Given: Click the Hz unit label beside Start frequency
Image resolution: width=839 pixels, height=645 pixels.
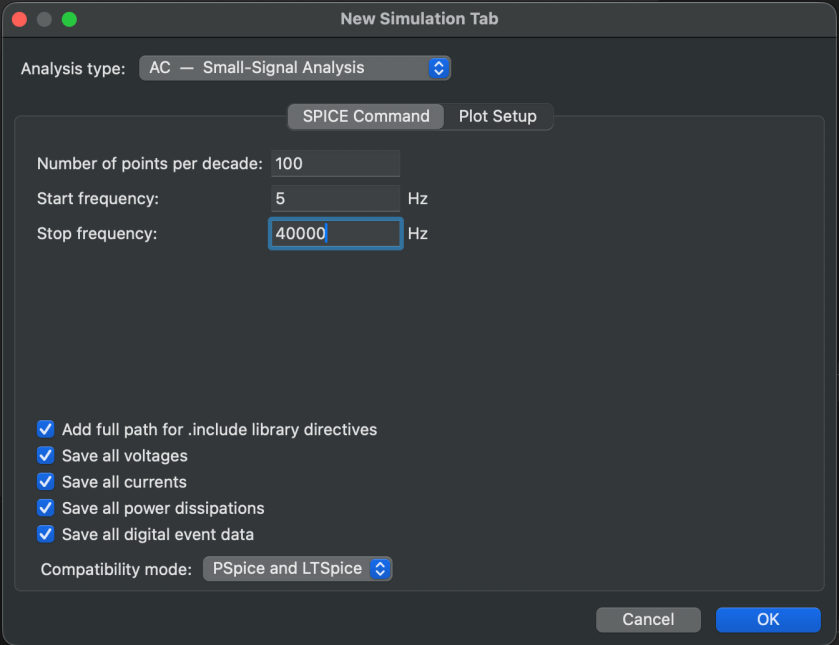Looking at the screenshot, I should tap(417, 199).
